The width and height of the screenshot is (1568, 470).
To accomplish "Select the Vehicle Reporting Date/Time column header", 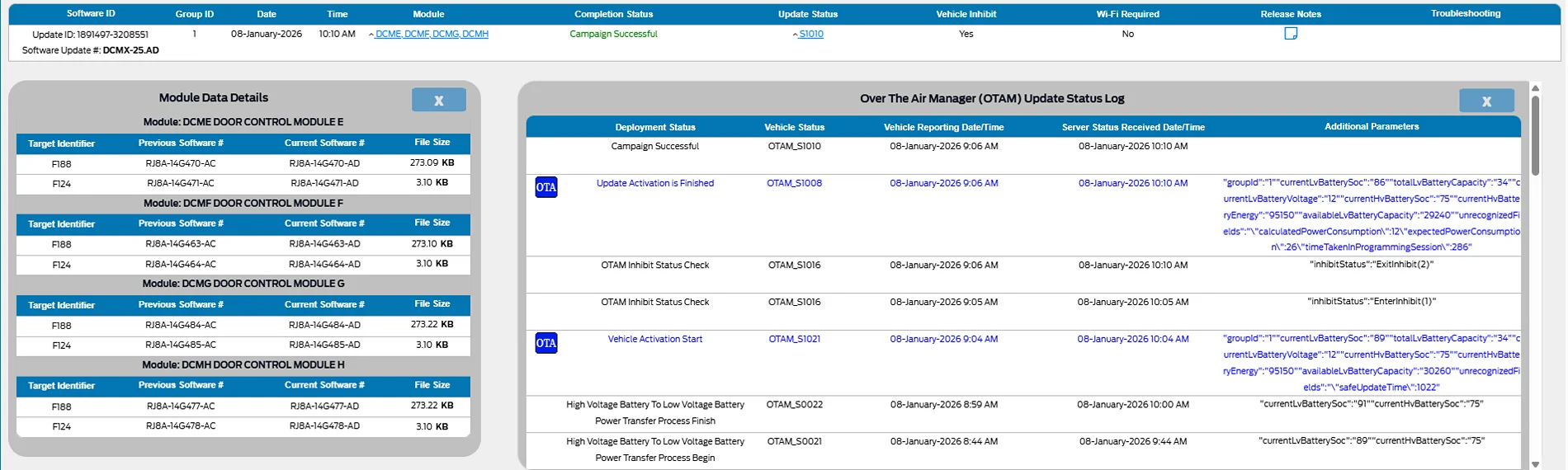I will pos(943,127).
